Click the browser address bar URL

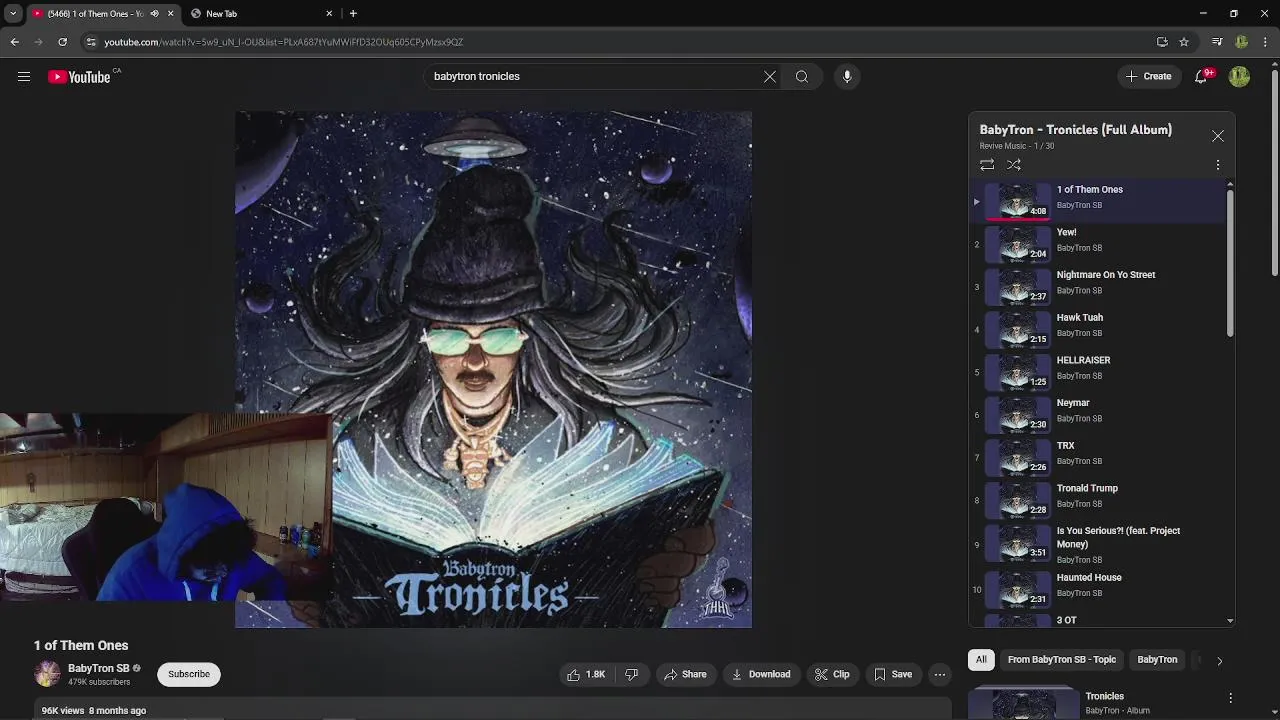(283, 42)
